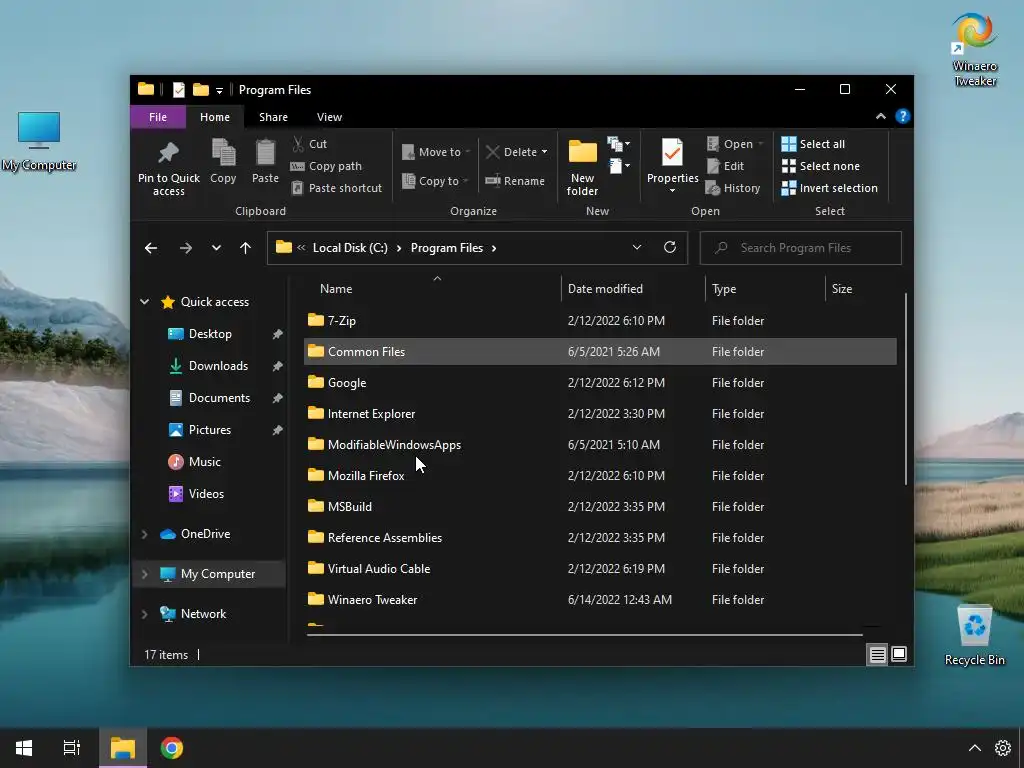Click Pin to Quick access icon
This screenshot has width=1024, height=768.
click(x=168, y=153)
